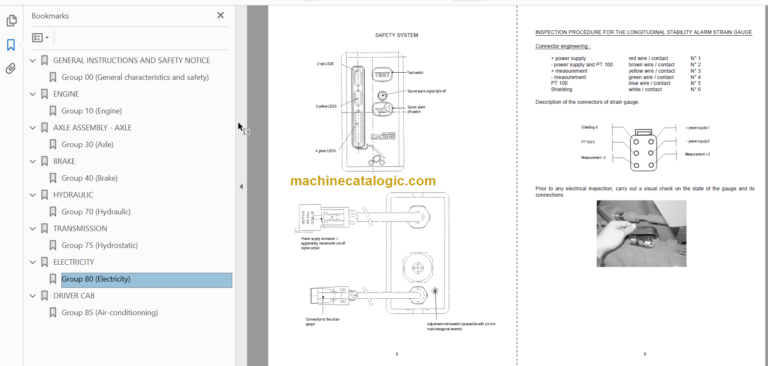The image size is (768, 366).
Task: Collapse the HYDRAULIC bookmark section
Action: [33, 195]
